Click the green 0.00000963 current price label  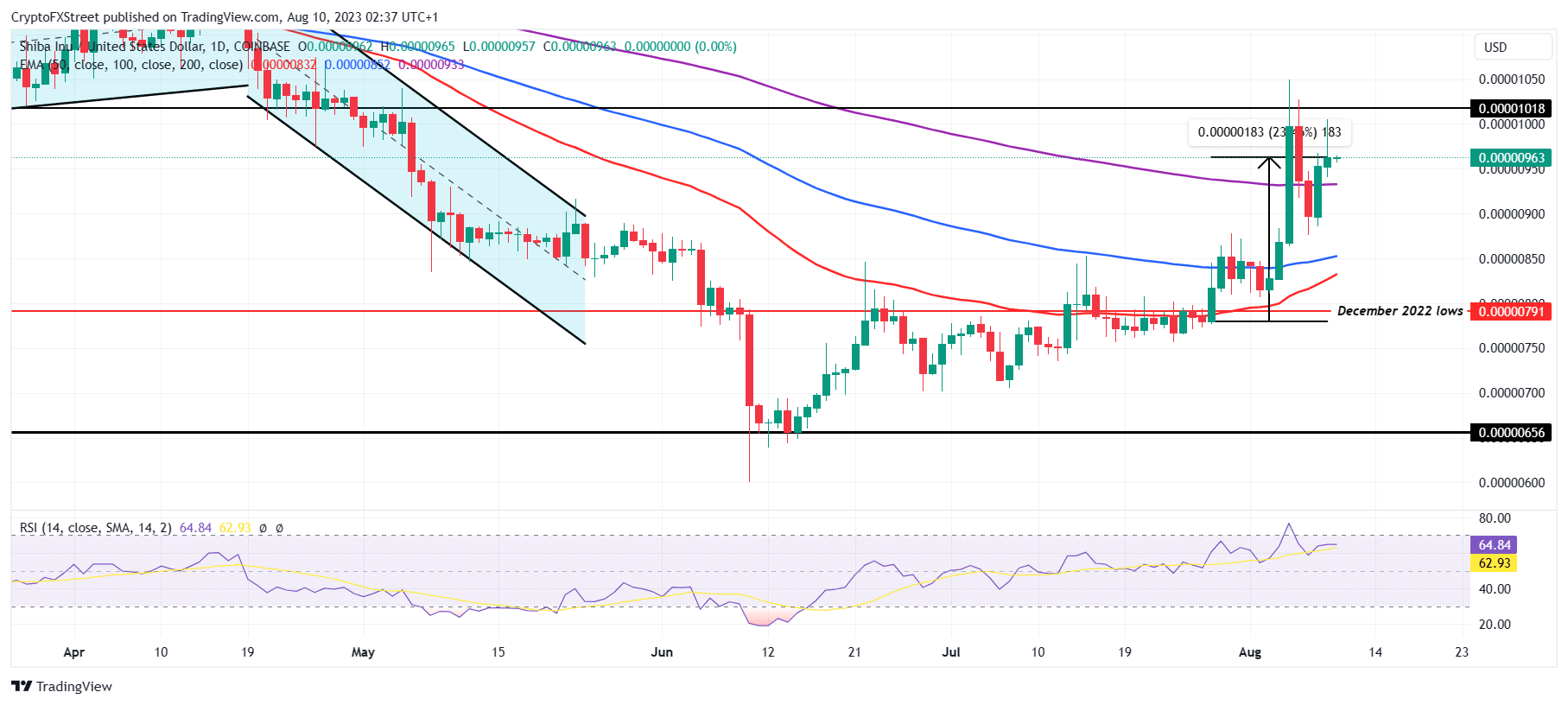[1511, 158]
